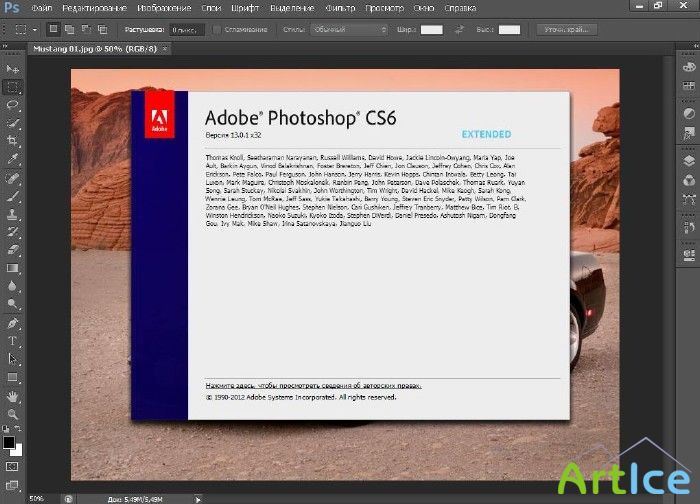Select the Eyedropper tool
The image size is (700, 504).
point(12,159)
